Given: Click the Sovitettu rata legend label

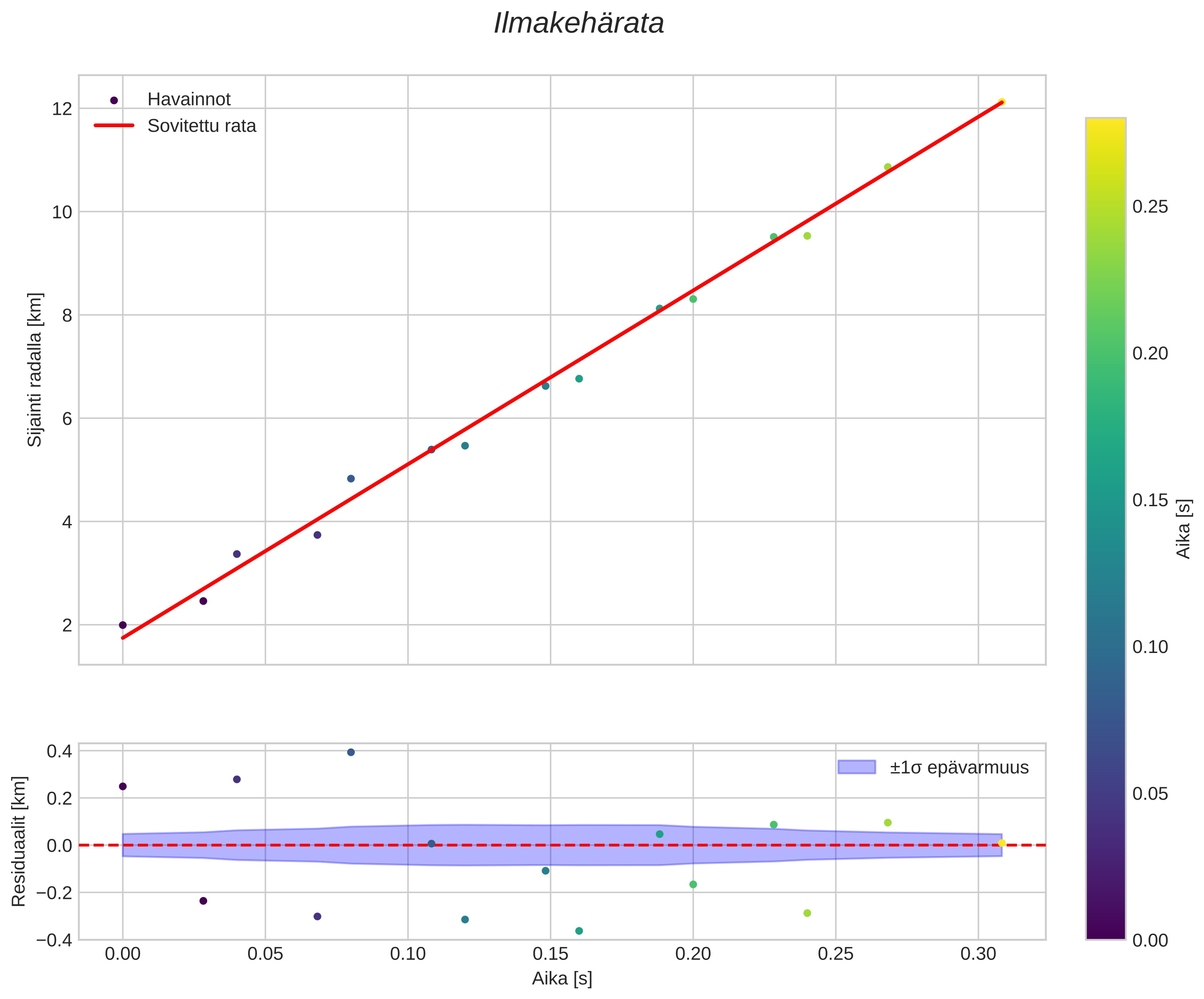Looking at the screenshot, I should 201,126.
